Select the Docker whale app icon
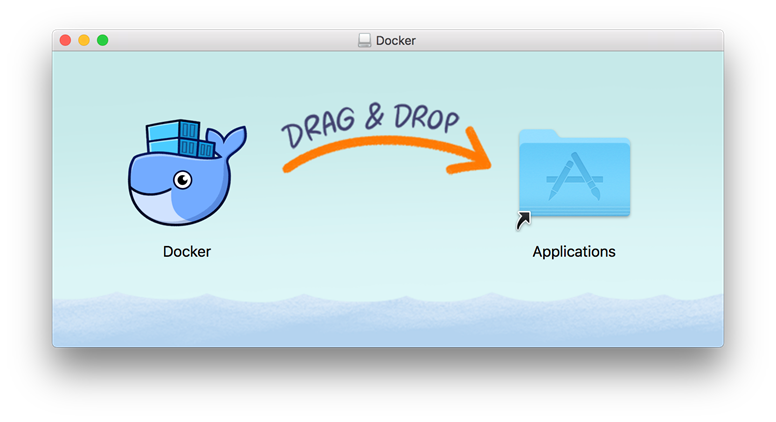The height and width of the screenshot is (422, 776). tap(187, 172)
